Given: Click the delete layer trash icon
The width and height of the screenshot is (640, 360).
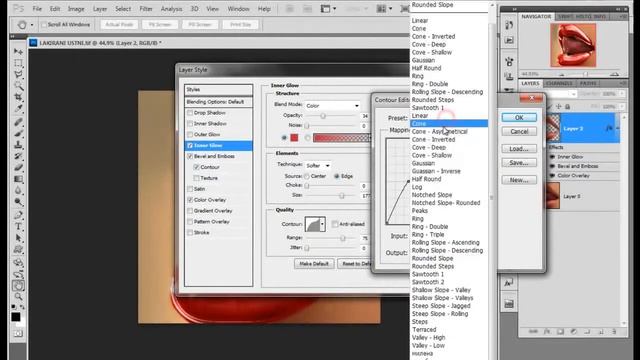Looking at the screenshot, I should click(614, 332).
